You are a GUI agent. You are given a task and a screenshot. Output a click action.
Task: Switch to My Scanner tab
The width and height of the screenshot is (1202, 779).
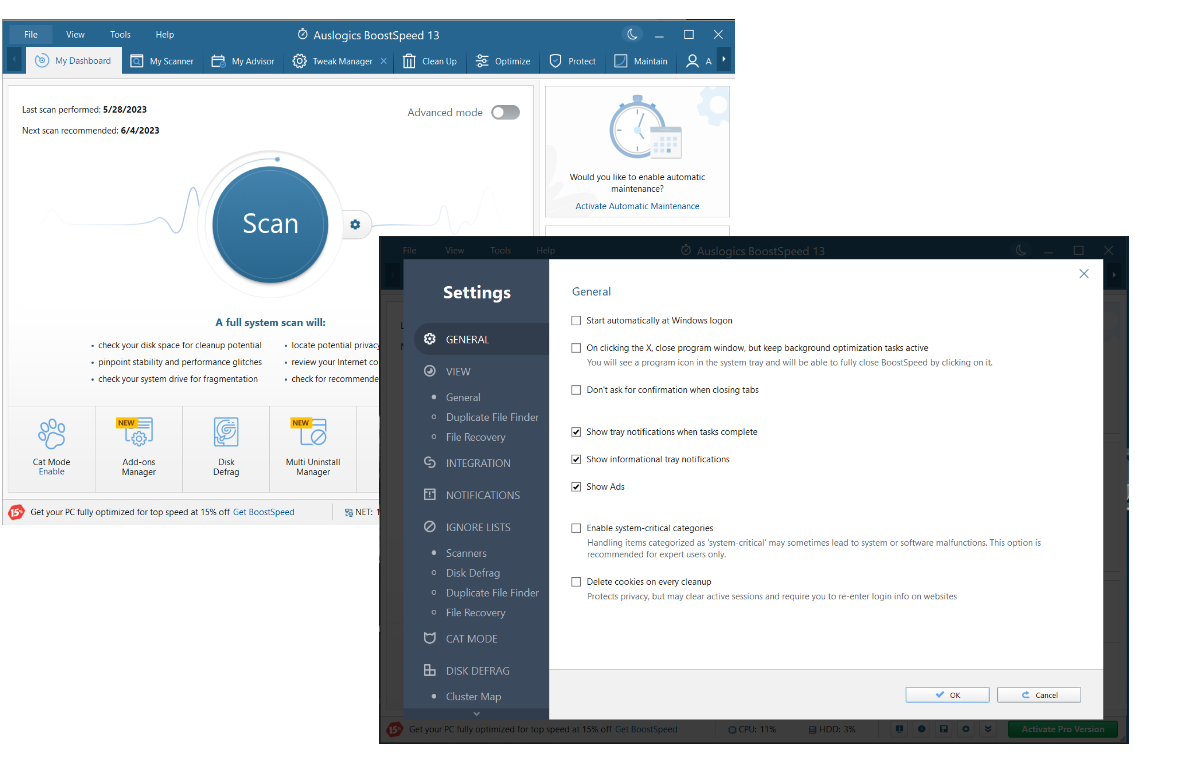[163, 61]
